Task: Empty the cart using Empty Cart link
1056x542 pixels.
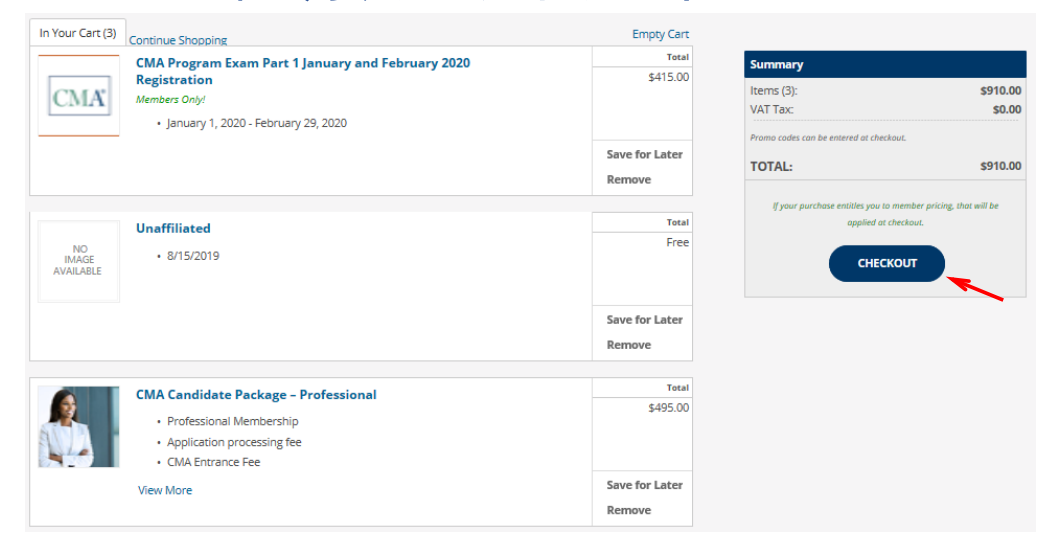Action: coord(660,34)
